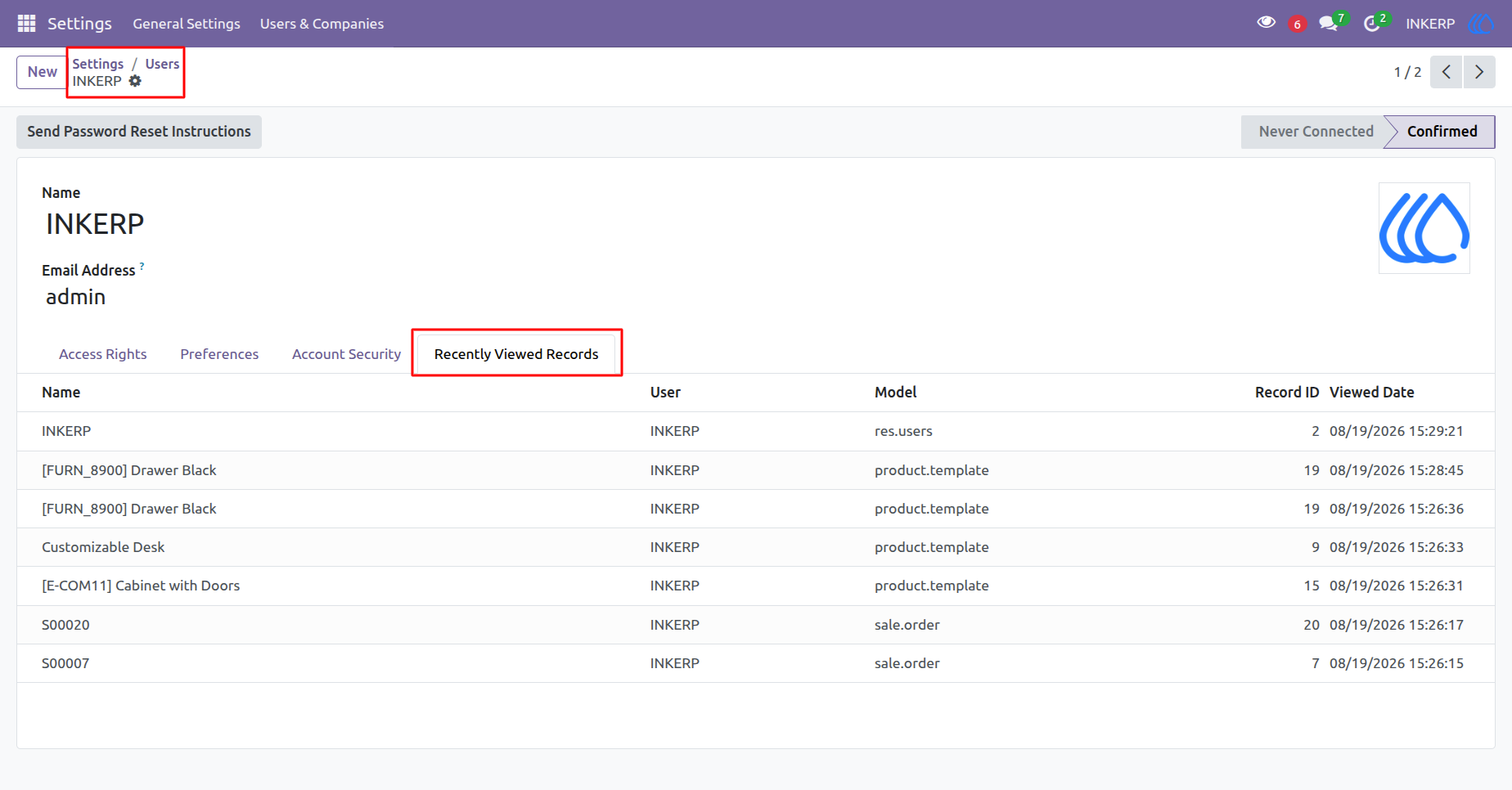Sort by the User column header
The width and height of the screenshot is (1512, 790).
(x=665, y=393)
